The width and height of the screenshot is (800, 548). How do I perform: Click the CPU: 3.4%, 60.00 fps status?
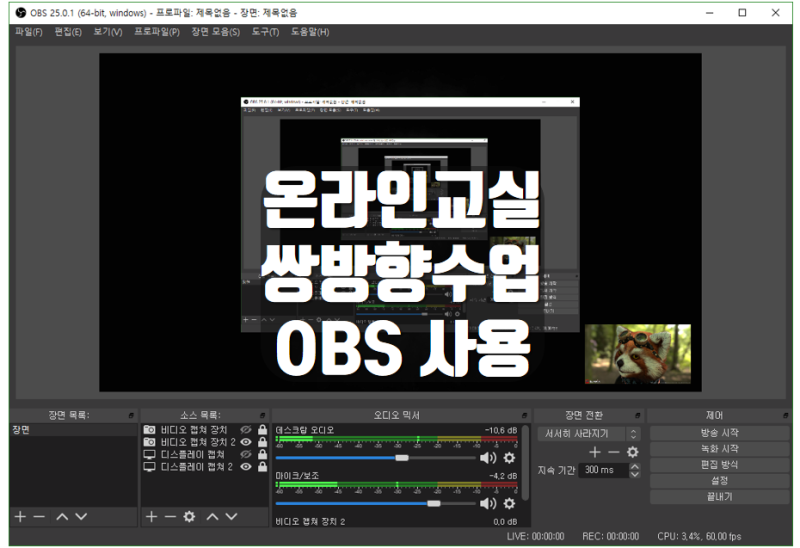coord(699,536)
